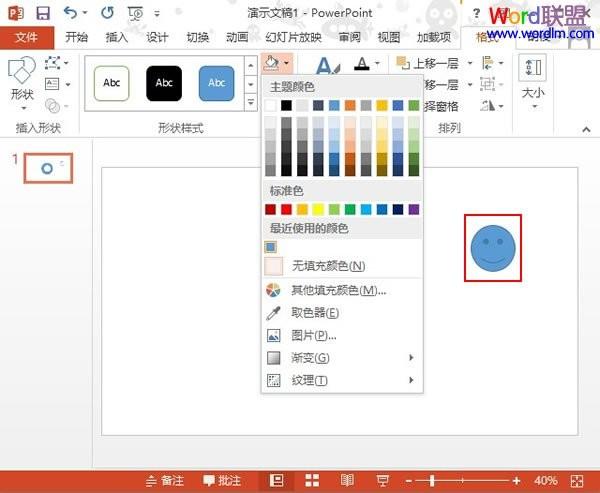Open the Gradient (渐变) submenu
The width and height of the screenshot is (600, 493).
pyautogui.click(x=342, y=358)
